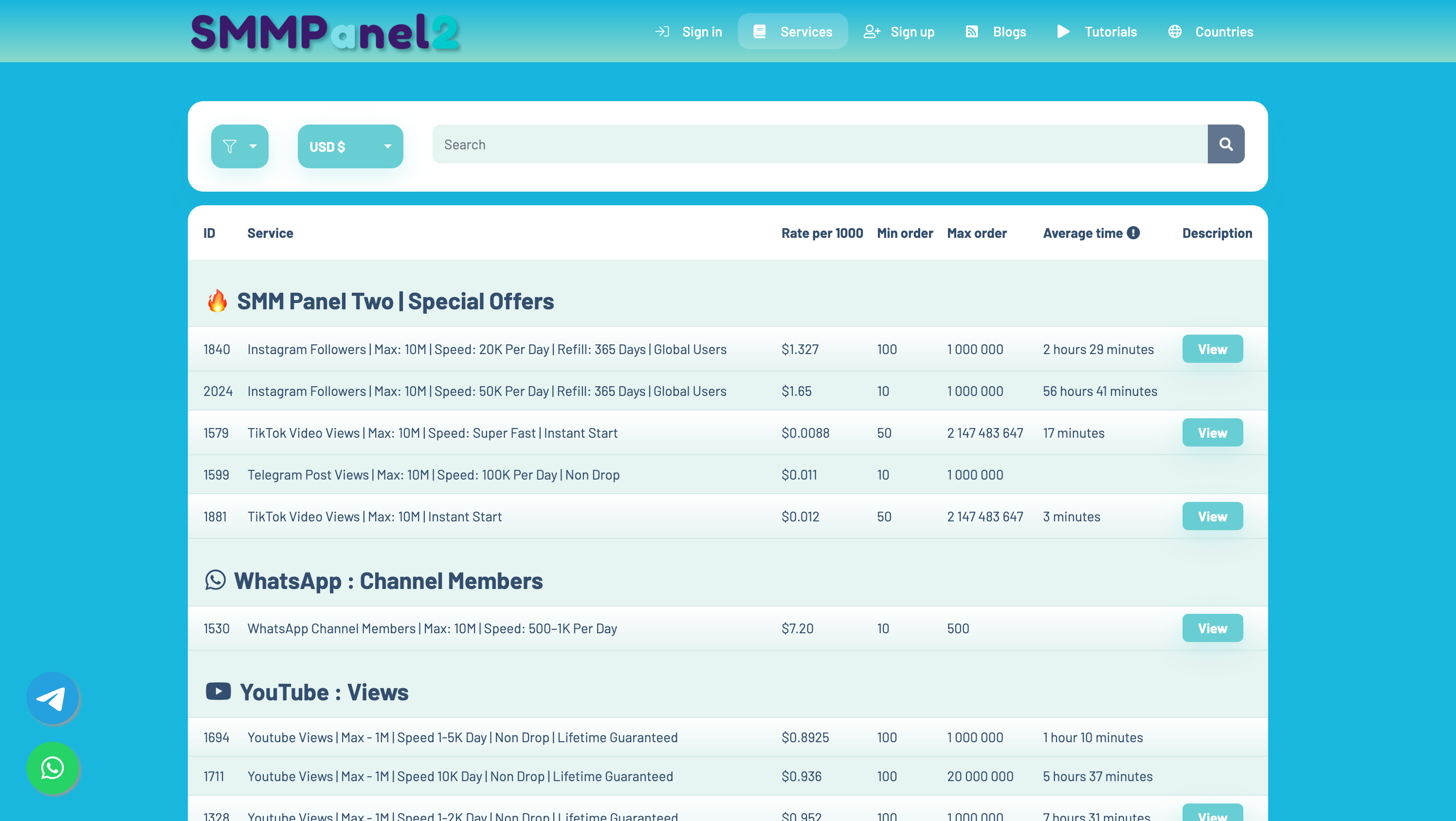The width and height of the screenshot is (1456, 821).
Task: Click the Average time info icon
Action: tap(1133, 233)
